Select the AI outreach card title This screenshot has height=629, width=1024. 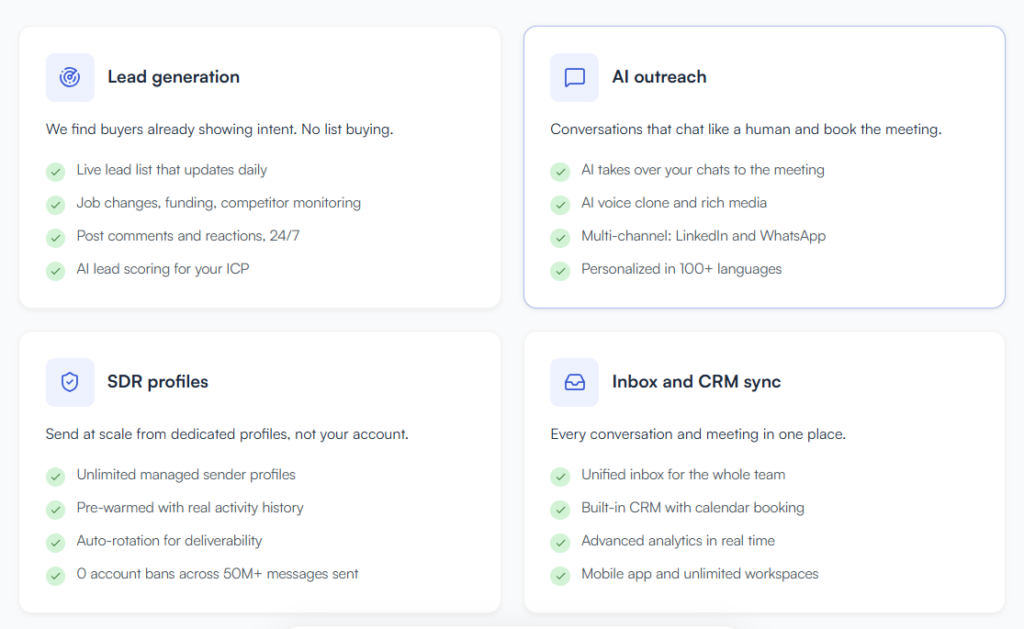click(659, 77)
